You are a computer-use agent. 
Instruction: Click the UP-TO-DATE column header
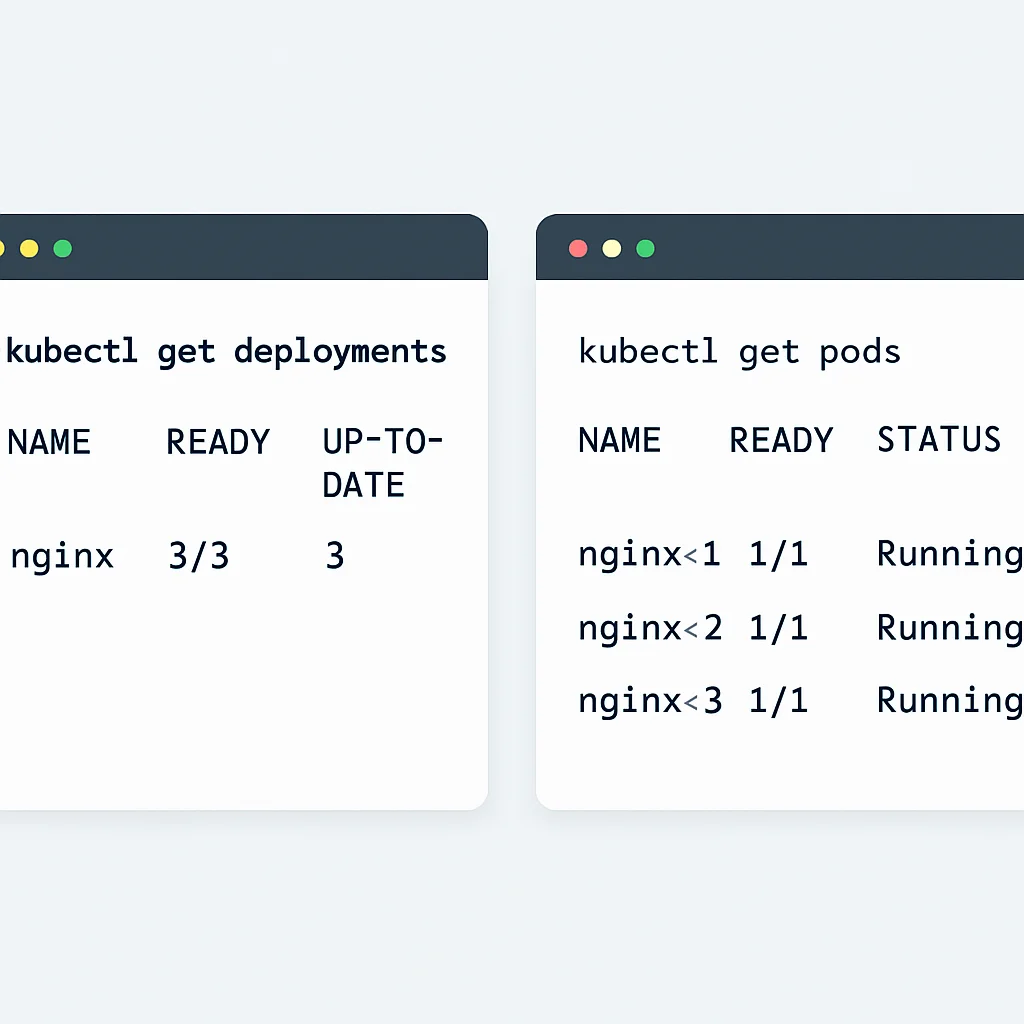click(x=383, y=463)
